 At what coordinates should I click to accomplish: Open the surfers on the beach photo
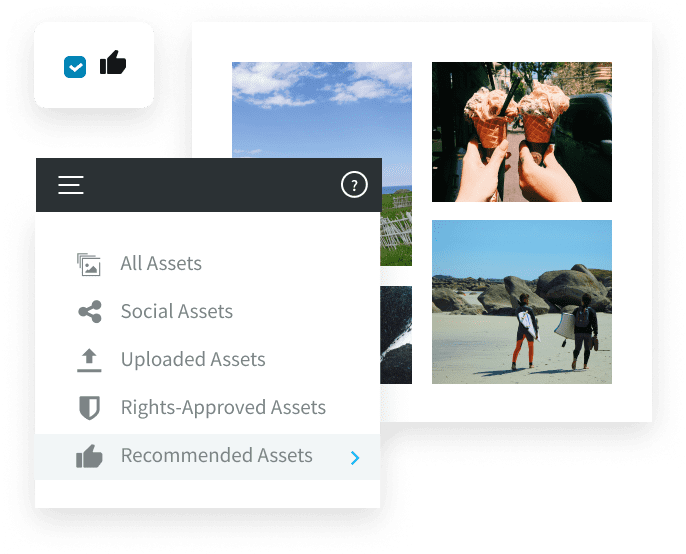[522, 302]
